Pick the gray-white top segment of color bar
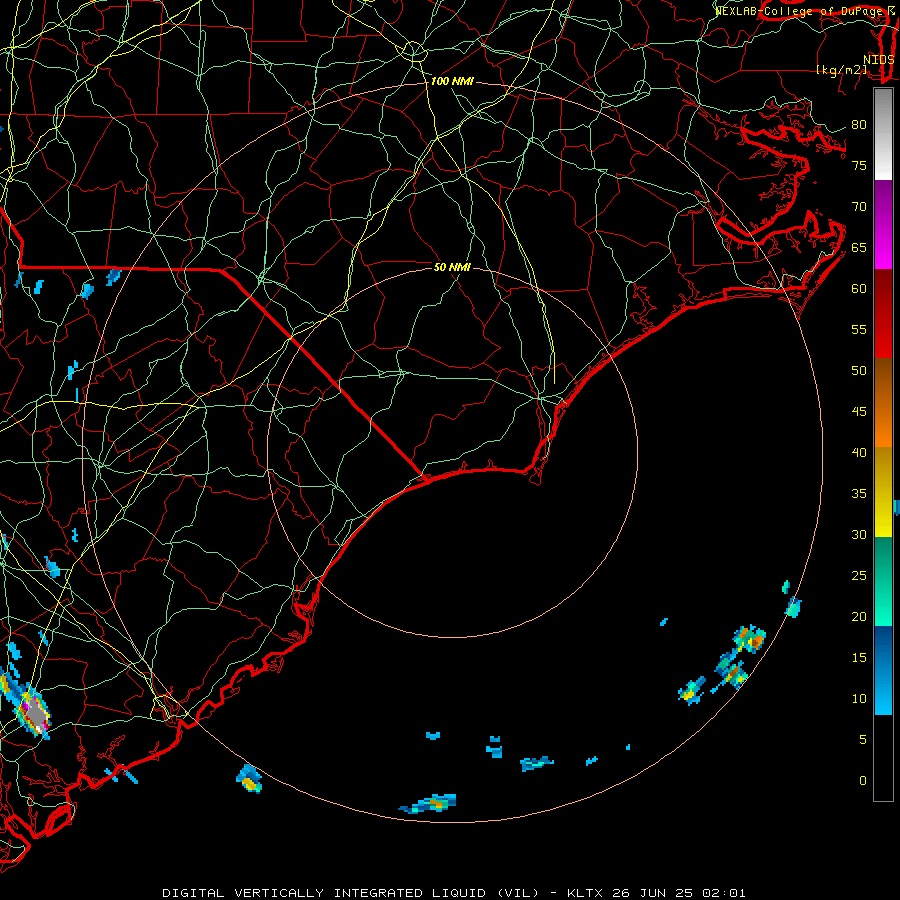Viewport: 900px width, 900px height. pyautogui.click(x=883, y=134)
